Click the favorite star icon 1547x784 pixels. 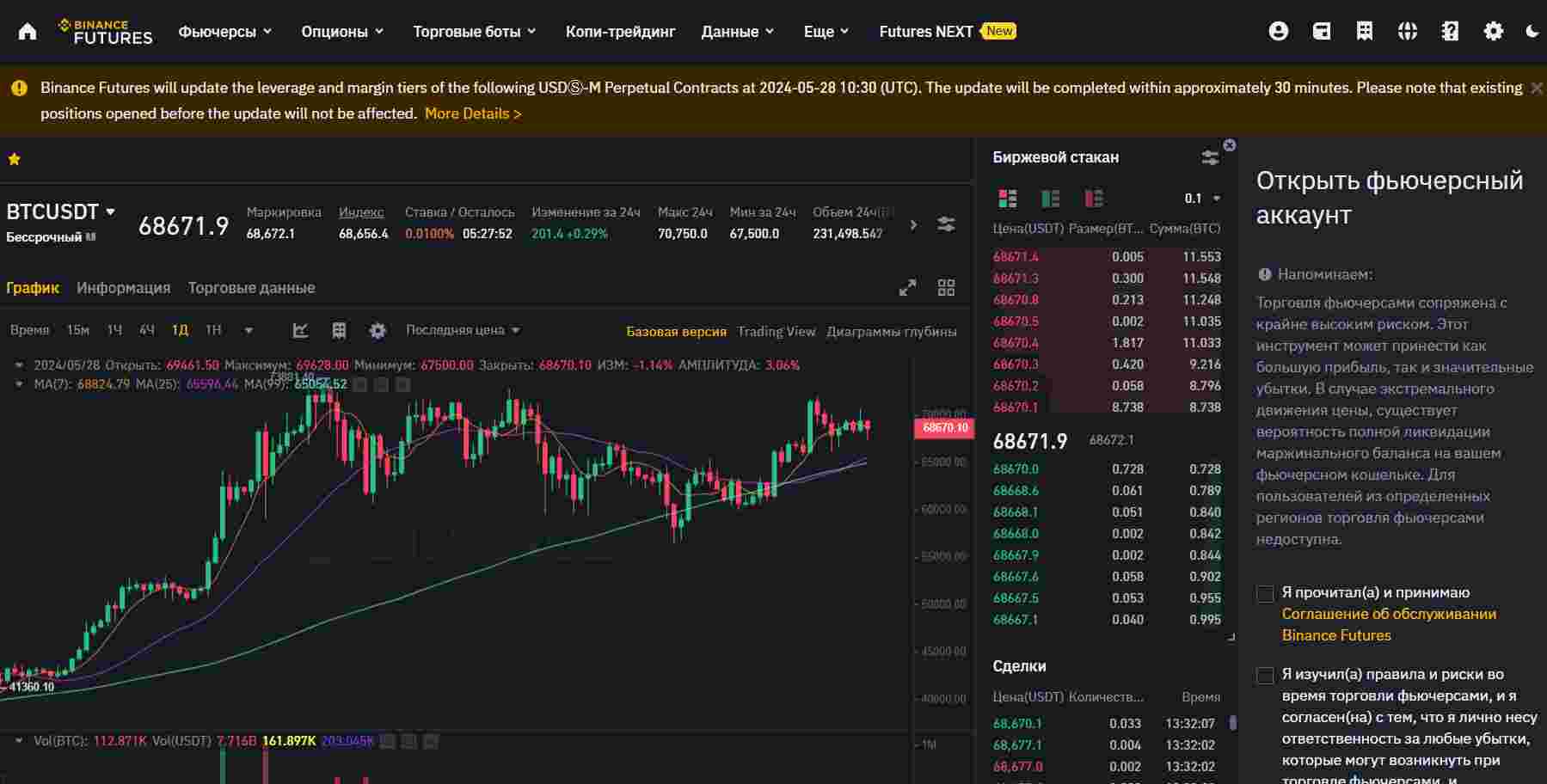[x=15, y=159]
